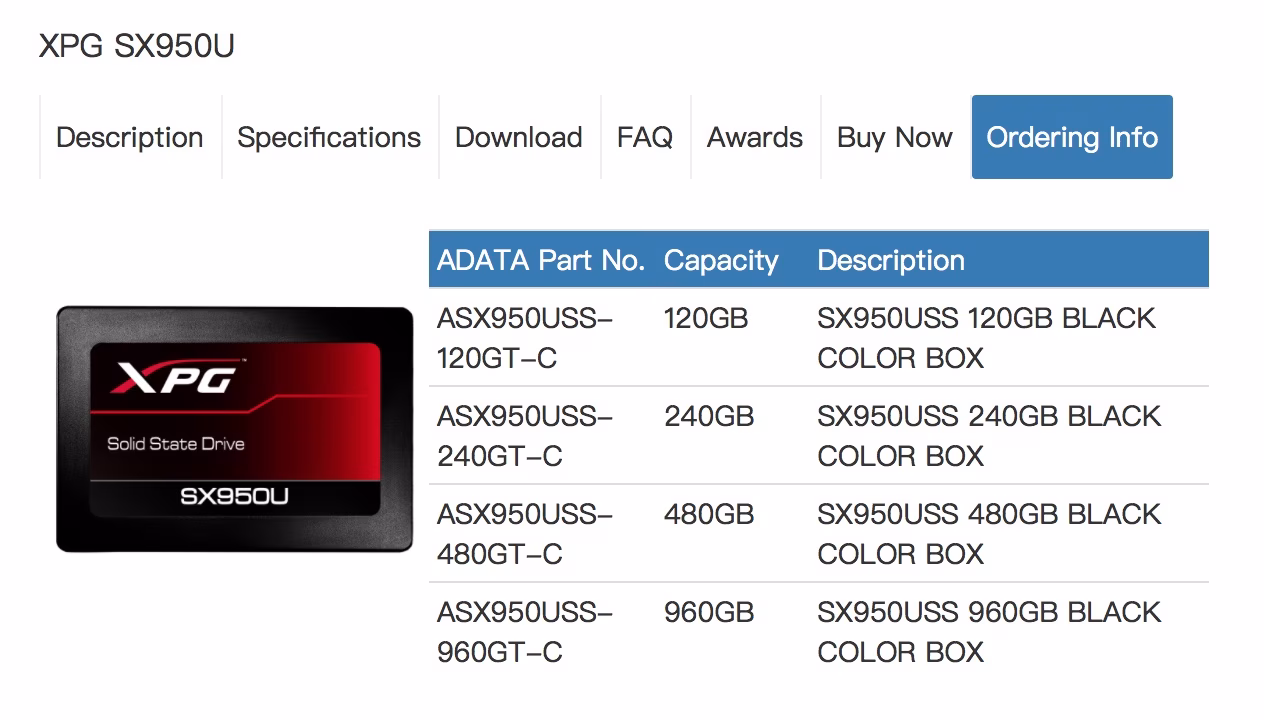Image resolution: width=1264 pixels, height=720 pixels.
Task: Click the 960GB capacity cell
Action: (709, 612)
